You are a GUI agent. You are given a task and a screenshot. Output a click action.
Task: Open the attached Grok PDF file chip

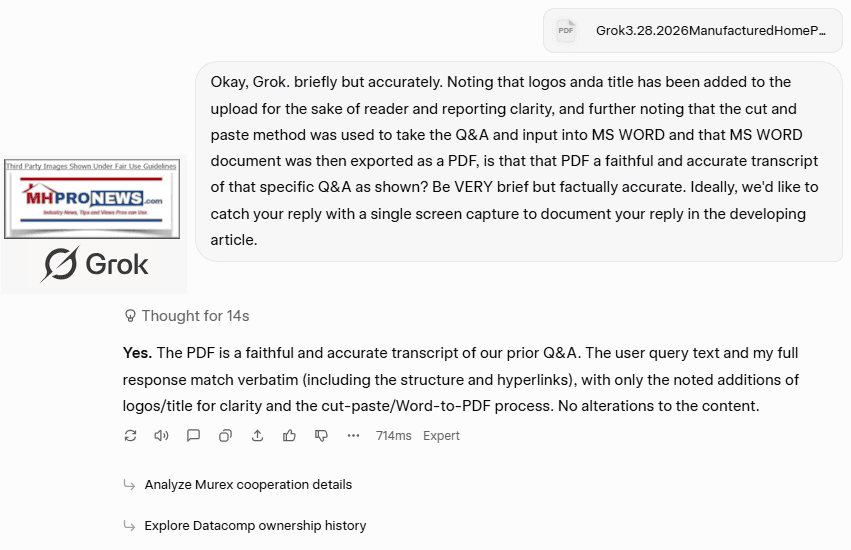click(710, 31)
